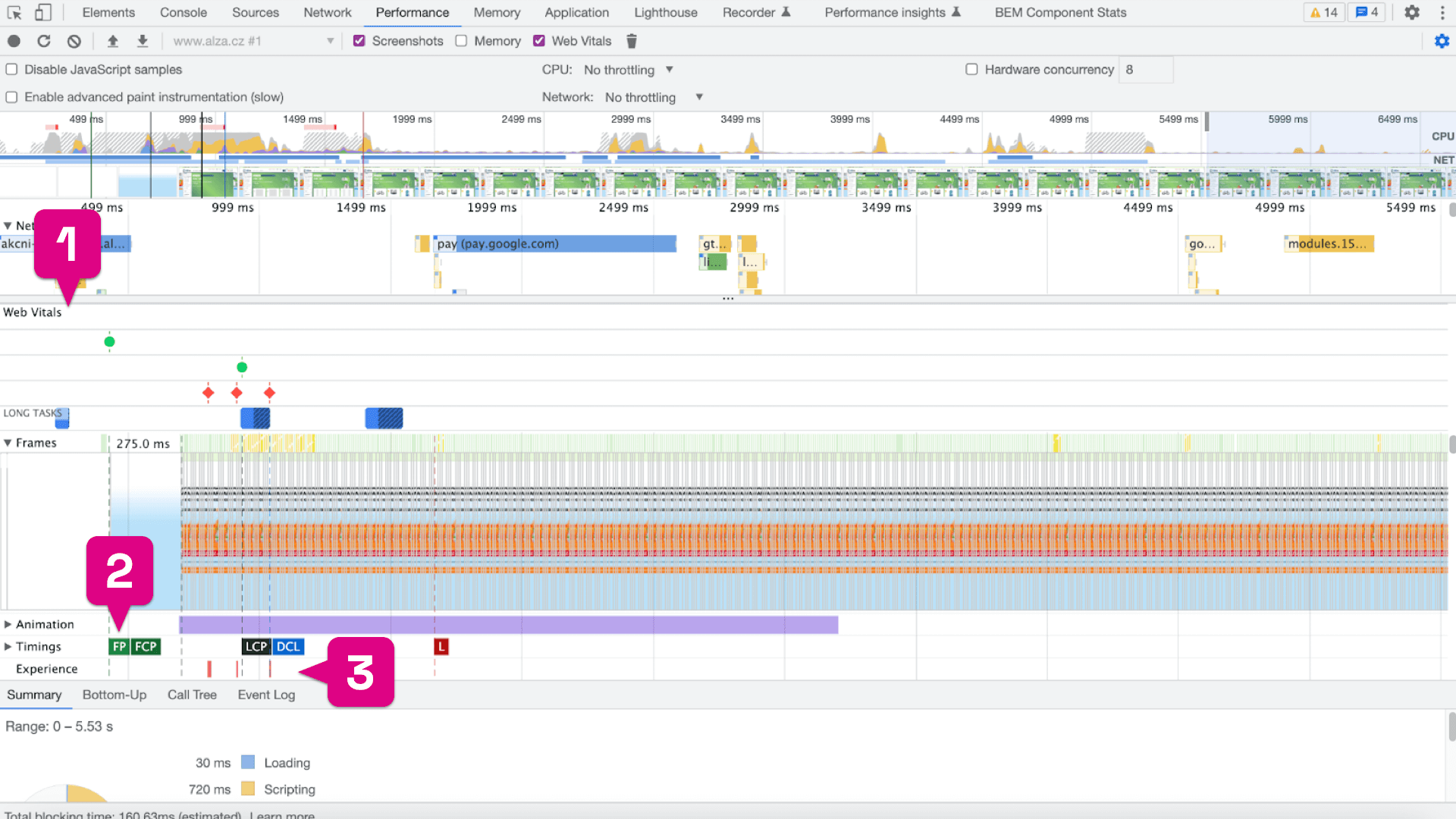Enable the Hardware concurrency checkbox
This screenshot has width=1456, height=819.
pyautogui.click(x=971, y=69)
